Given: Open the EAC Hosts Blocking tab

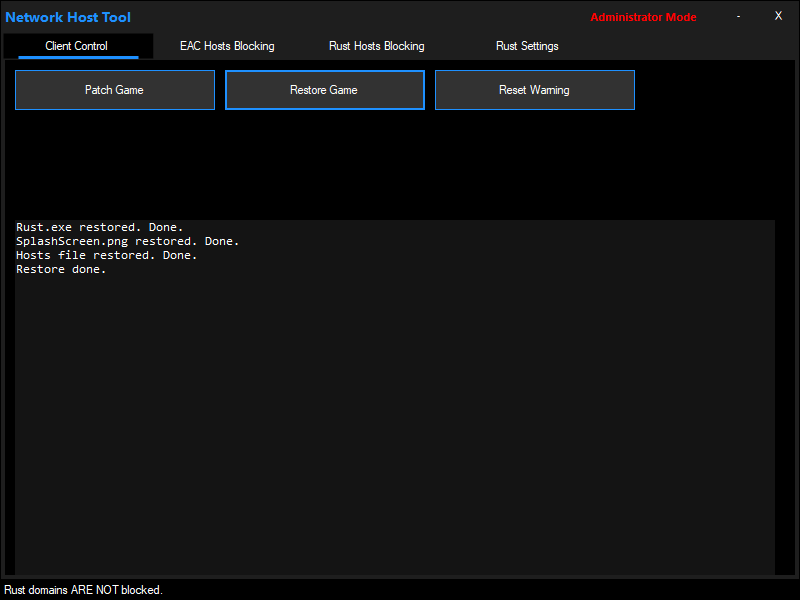Looking at the screenshot, I should tap(227, 46).
